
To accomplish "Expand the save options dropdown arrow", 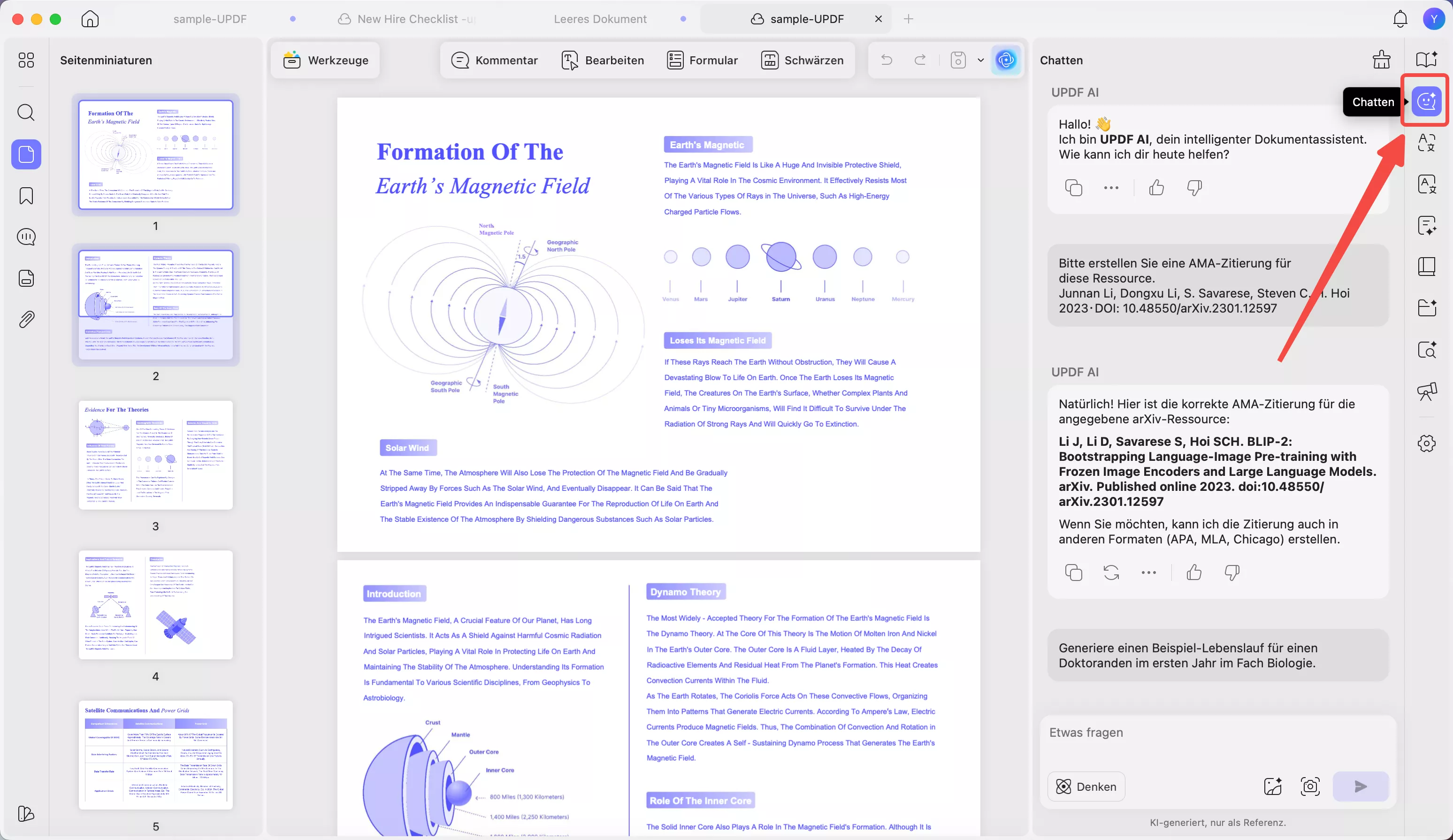I will (980, 60).
